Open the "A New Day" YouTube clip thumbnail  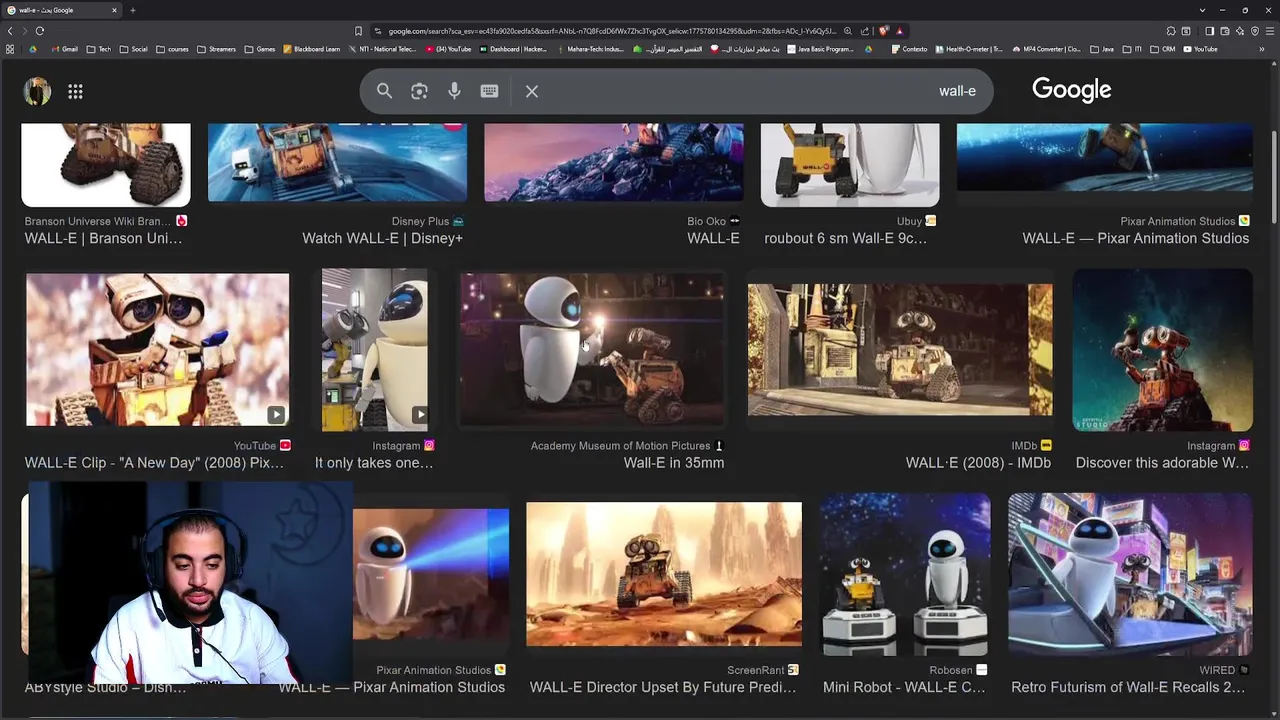157,349
